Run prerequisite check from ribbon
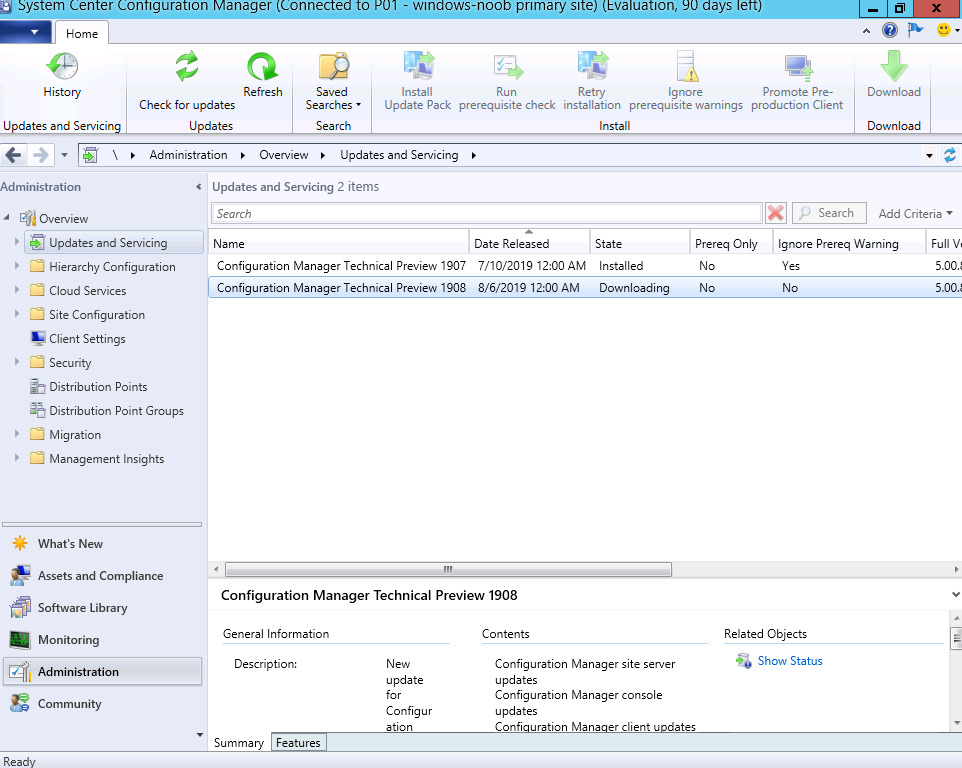The image size is (962, 768). [507, 81]
